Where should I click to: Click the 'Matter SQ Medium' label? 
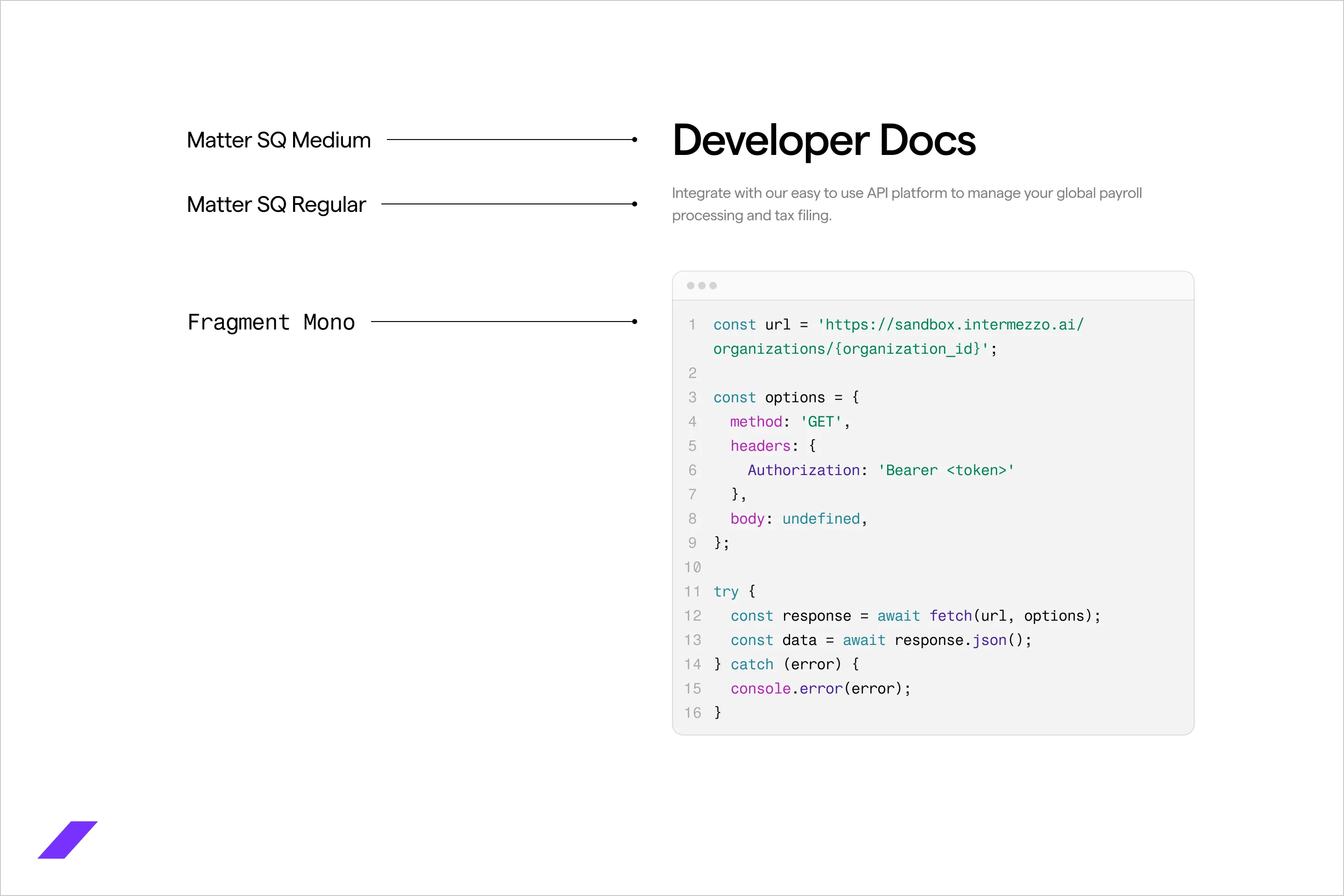[279, 140]
